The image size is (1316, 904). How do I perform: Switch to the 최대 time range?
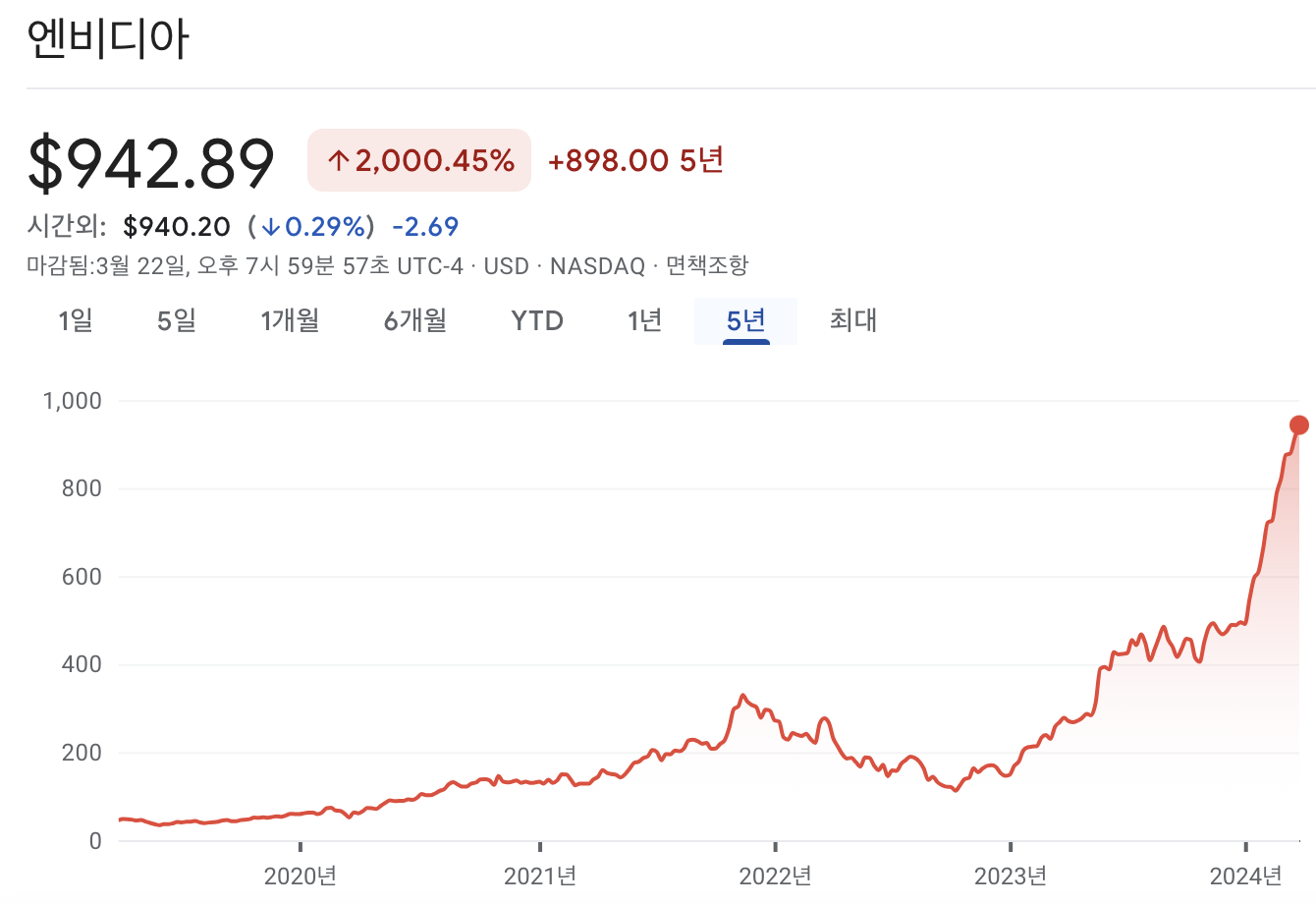click(x=850, y=320)
